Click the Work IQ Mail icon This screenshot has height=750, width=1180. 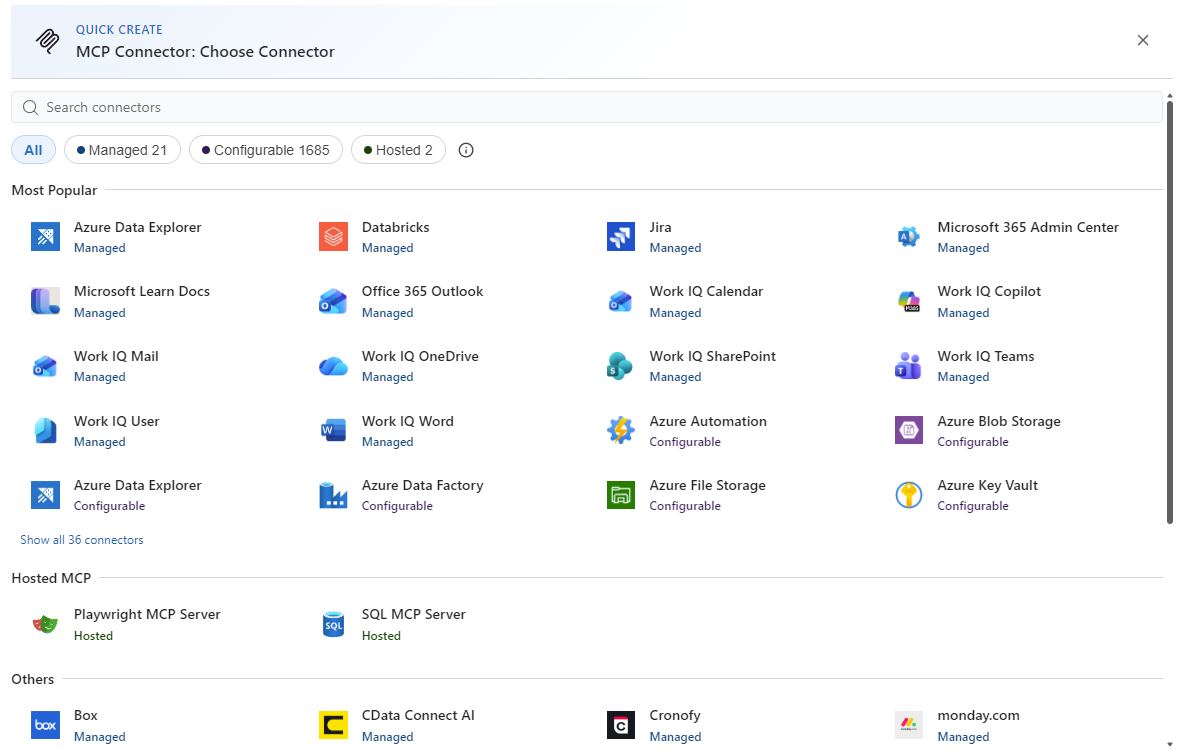45,366
